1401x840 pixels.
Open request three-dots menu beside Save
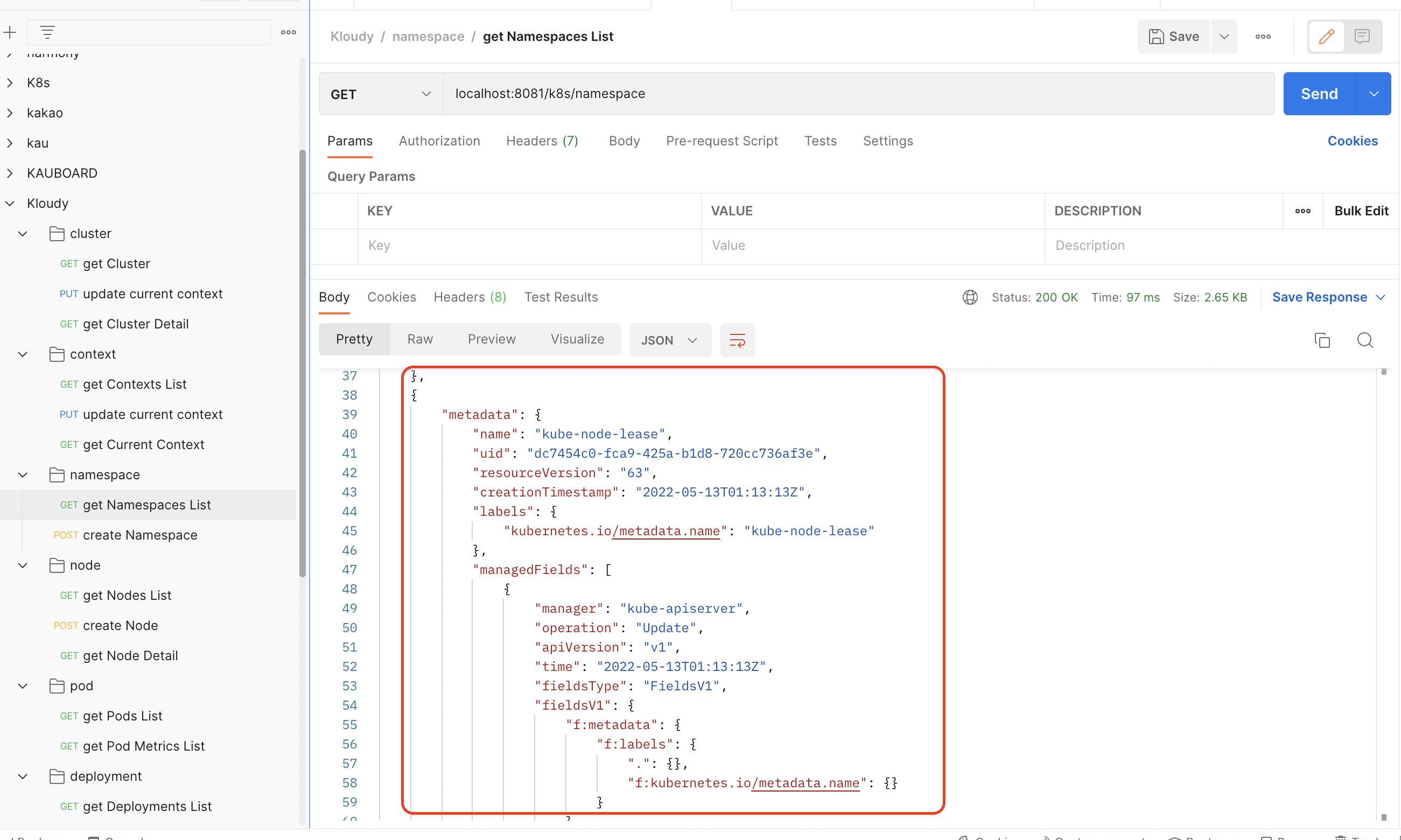[x=1263, y=37]
